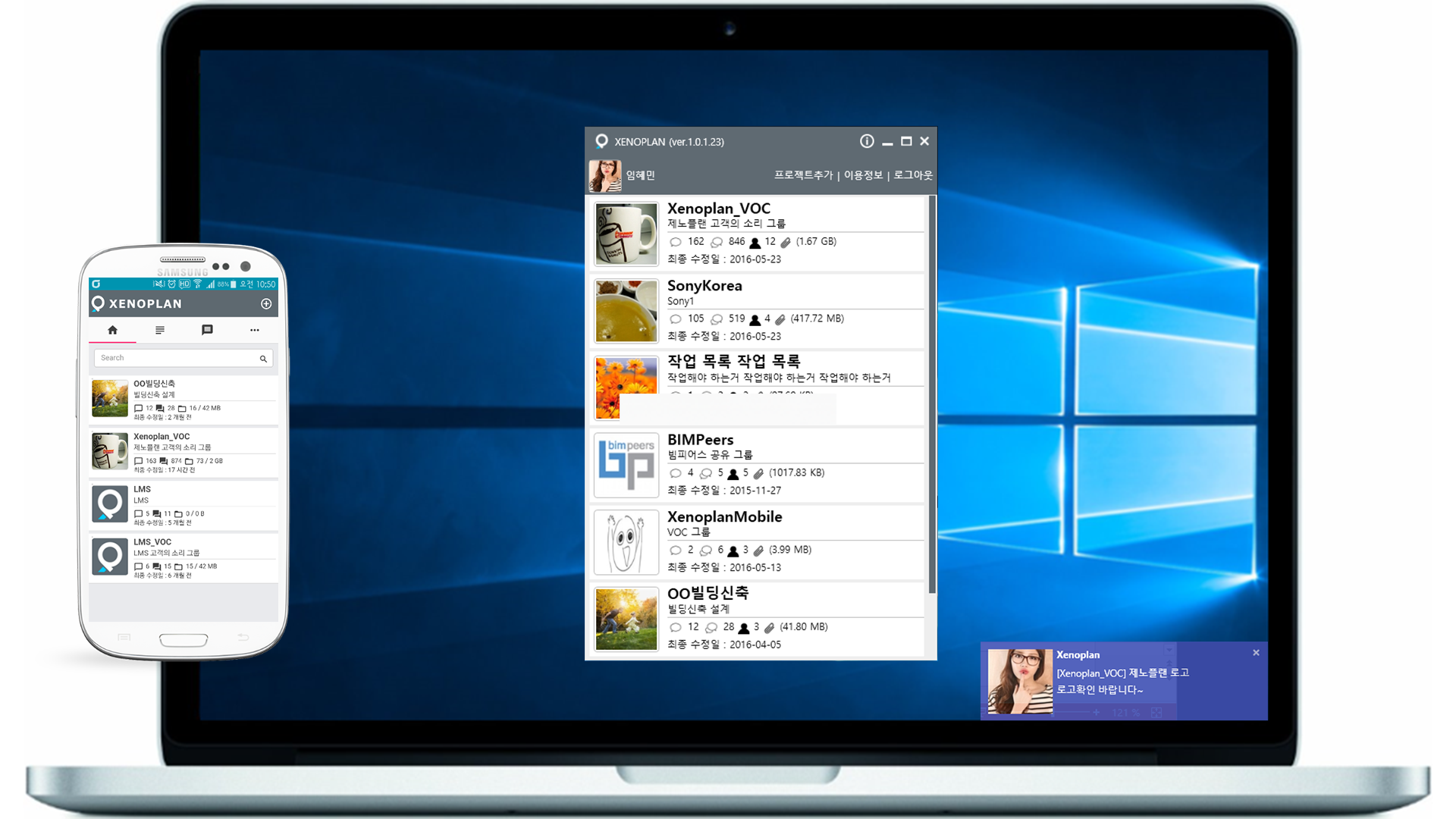Open 이용정보 usage info link

tap(863, 175)
